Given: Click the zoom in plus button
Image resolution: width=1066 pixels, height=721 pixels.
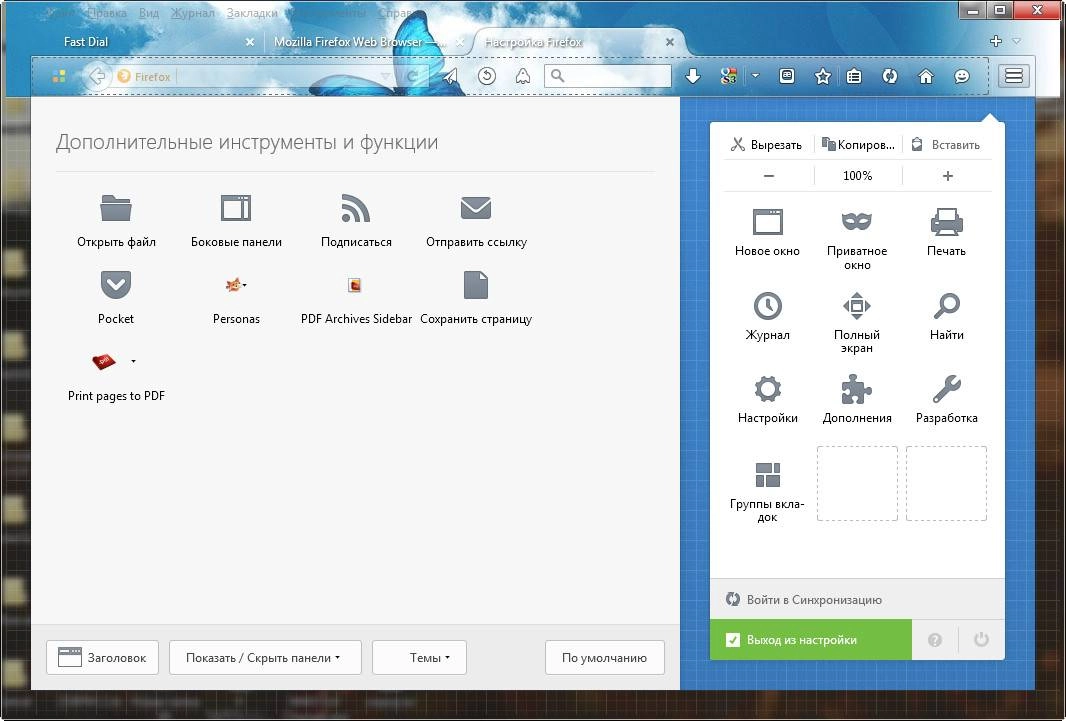Looking at the screenshot, I should tap(948, 176).
